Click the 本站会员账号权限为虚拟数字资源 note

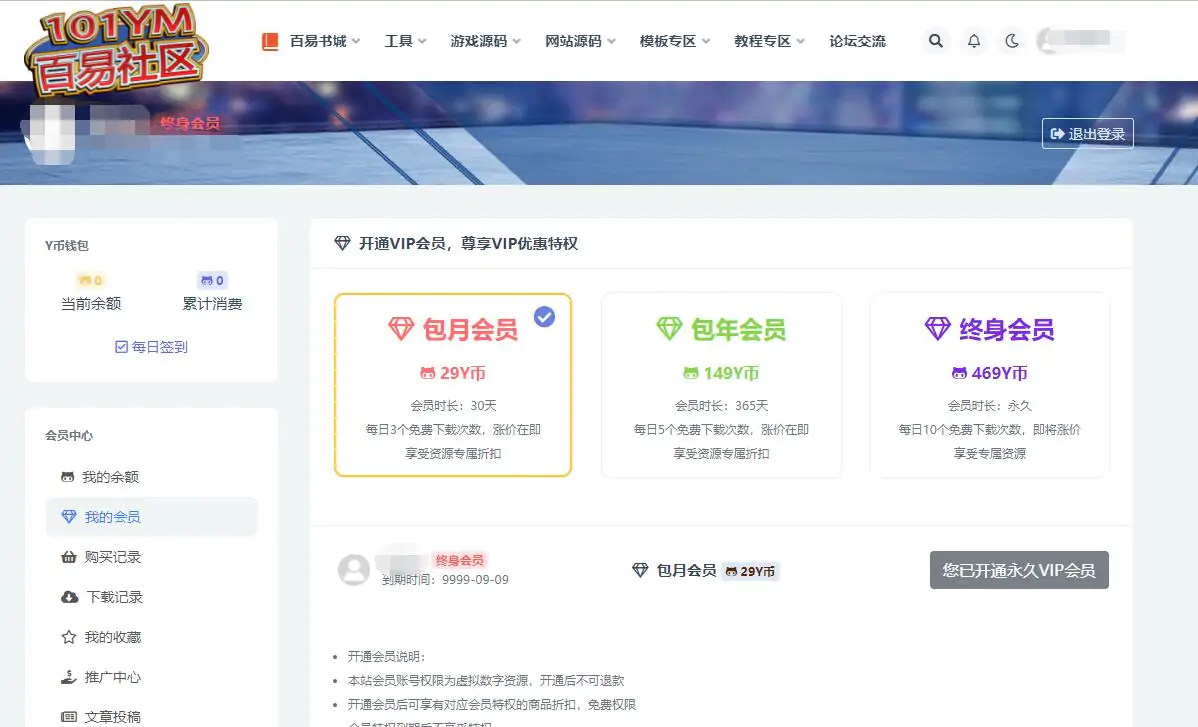486,680
